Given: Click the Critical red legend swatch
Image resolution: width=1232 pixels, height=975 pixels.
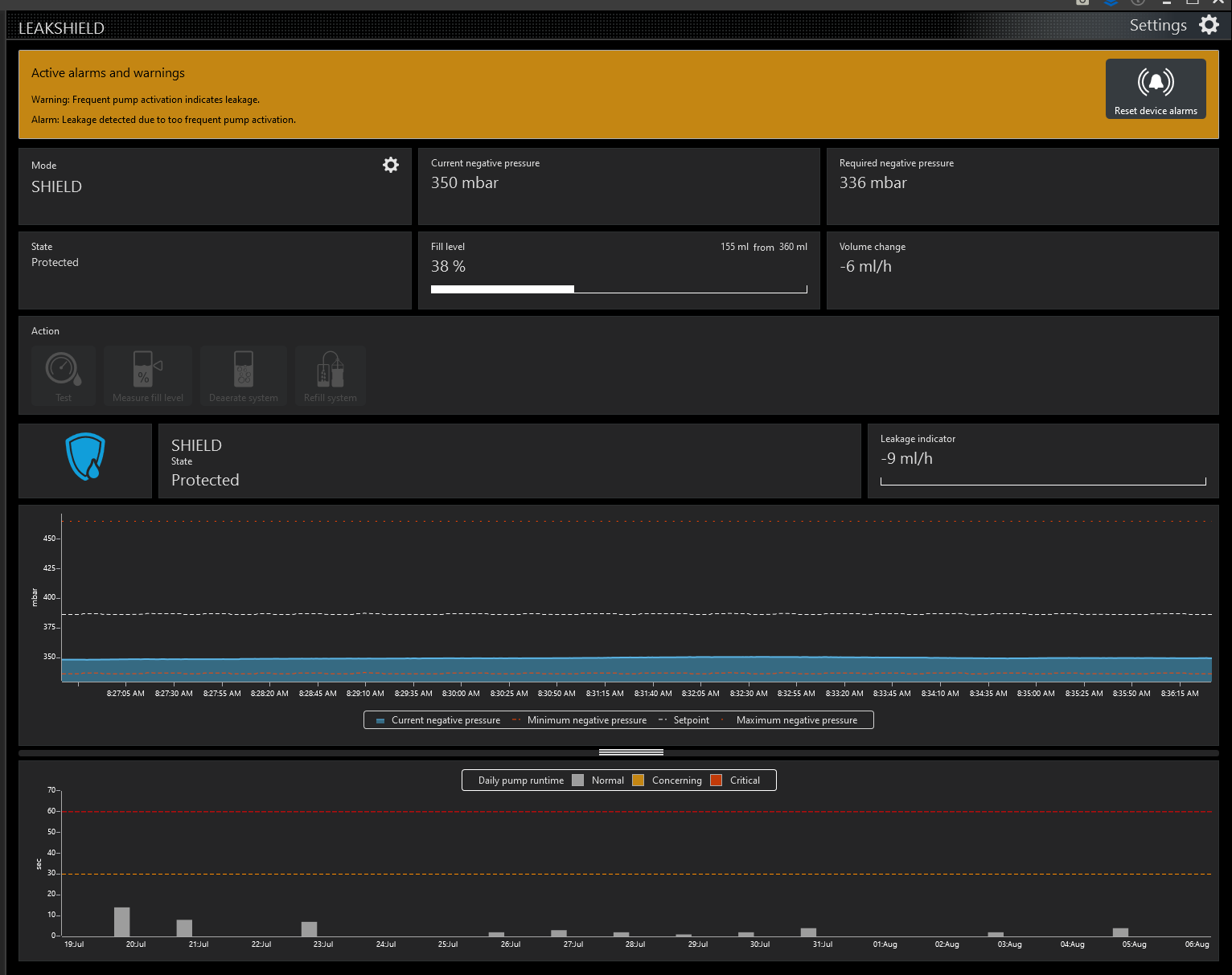Looking at the screenshot, I should click(717, 780).
